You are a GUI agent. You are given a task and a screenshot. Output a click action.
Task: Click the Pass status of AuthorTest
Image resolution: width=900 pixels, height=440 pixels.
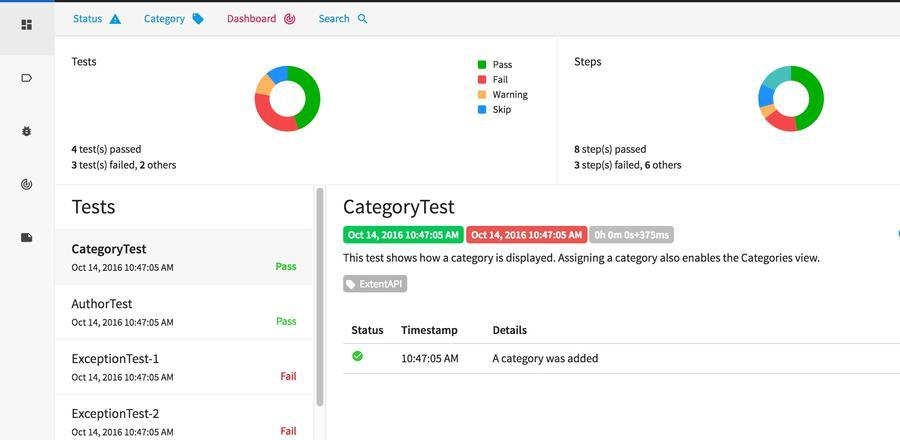[286, 322]
